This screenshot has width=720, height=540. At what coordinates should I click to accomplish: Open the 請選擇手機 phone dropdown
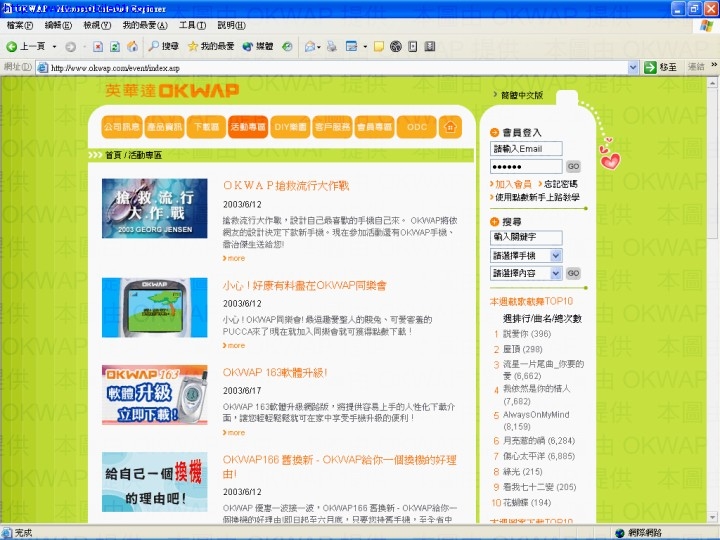click(x=556, y=255)
